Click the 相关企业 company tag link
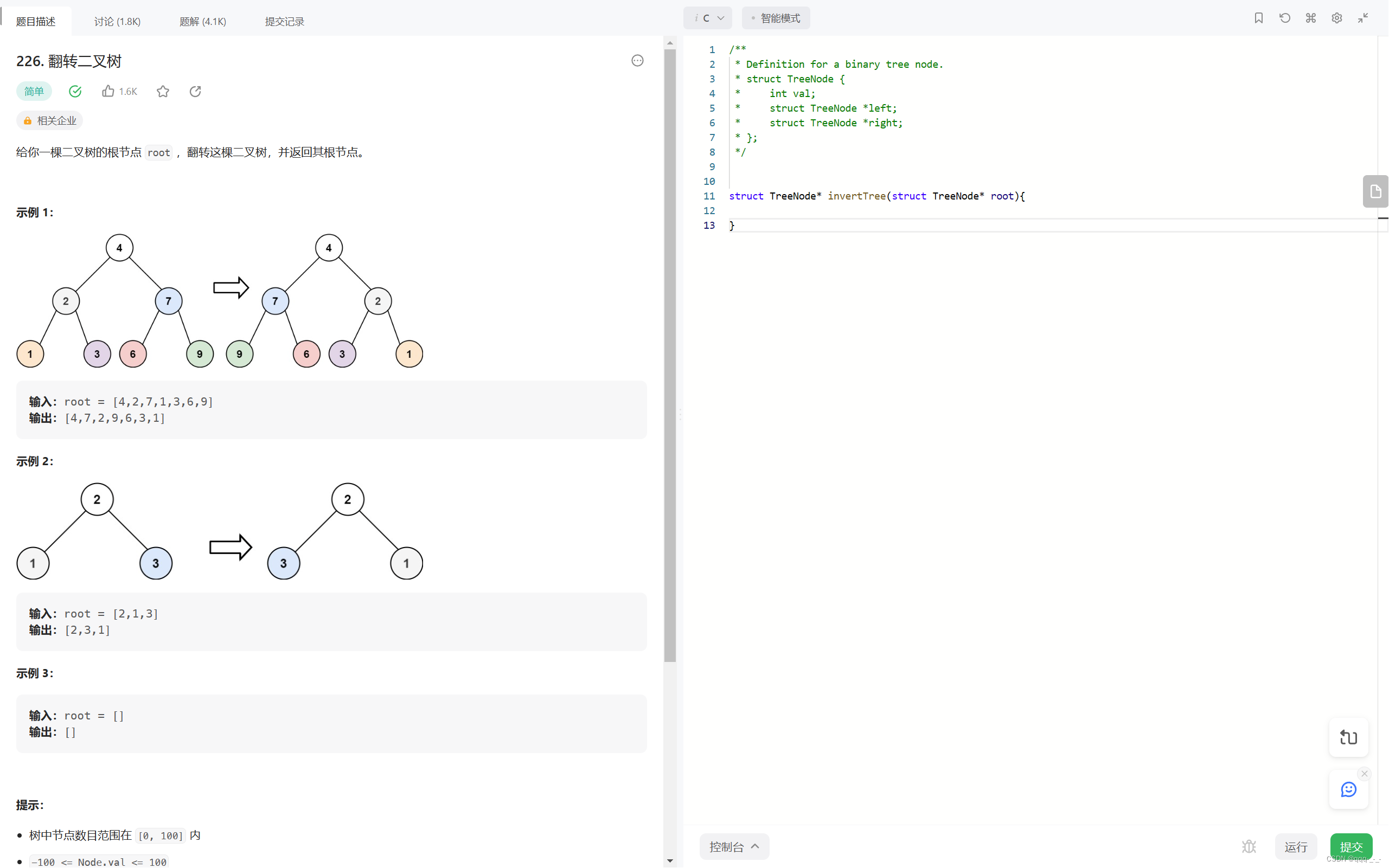 pyautogui.click(x=49, y=120)
